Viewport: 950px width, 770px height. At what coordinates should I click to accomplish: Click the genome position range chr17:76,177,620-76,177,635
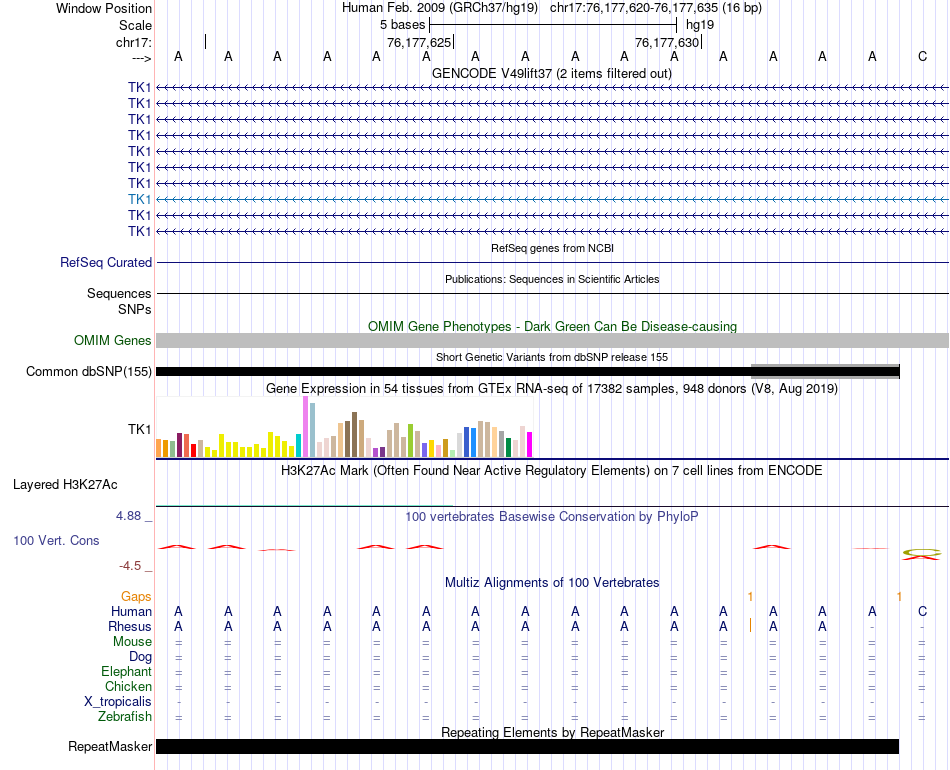click(634, 8)
